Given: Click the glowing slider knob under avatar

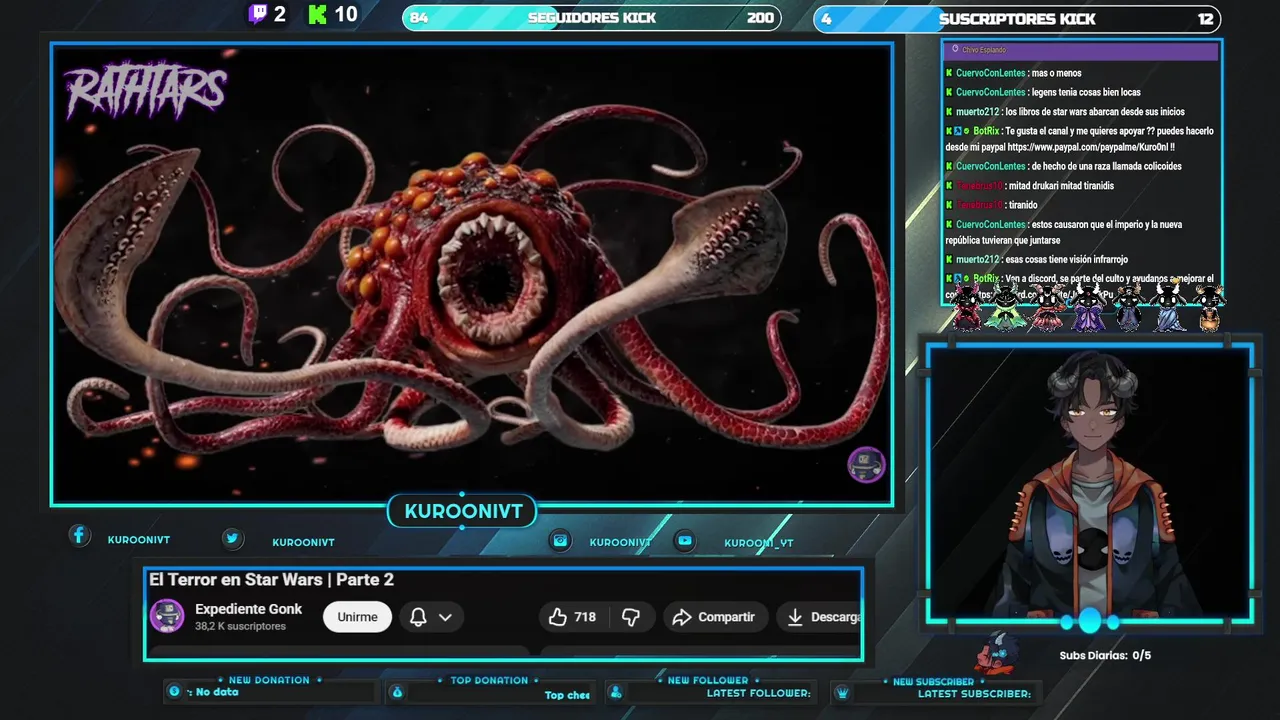Looking at the screenshot, I should pyautogui.click(x=1089, y=621).
